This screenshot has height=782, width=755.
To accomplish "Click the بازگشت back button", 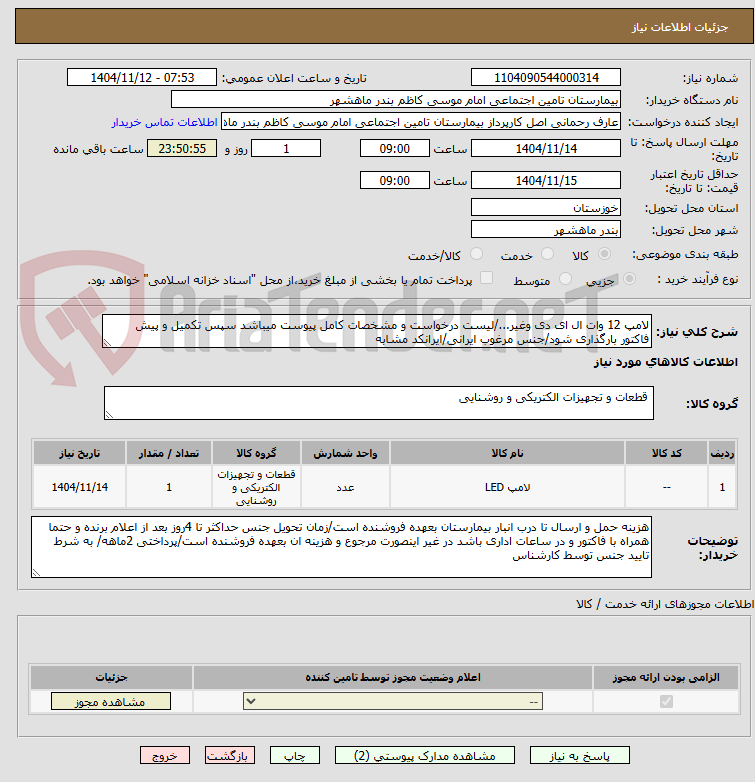I will [x=230, y=756].
